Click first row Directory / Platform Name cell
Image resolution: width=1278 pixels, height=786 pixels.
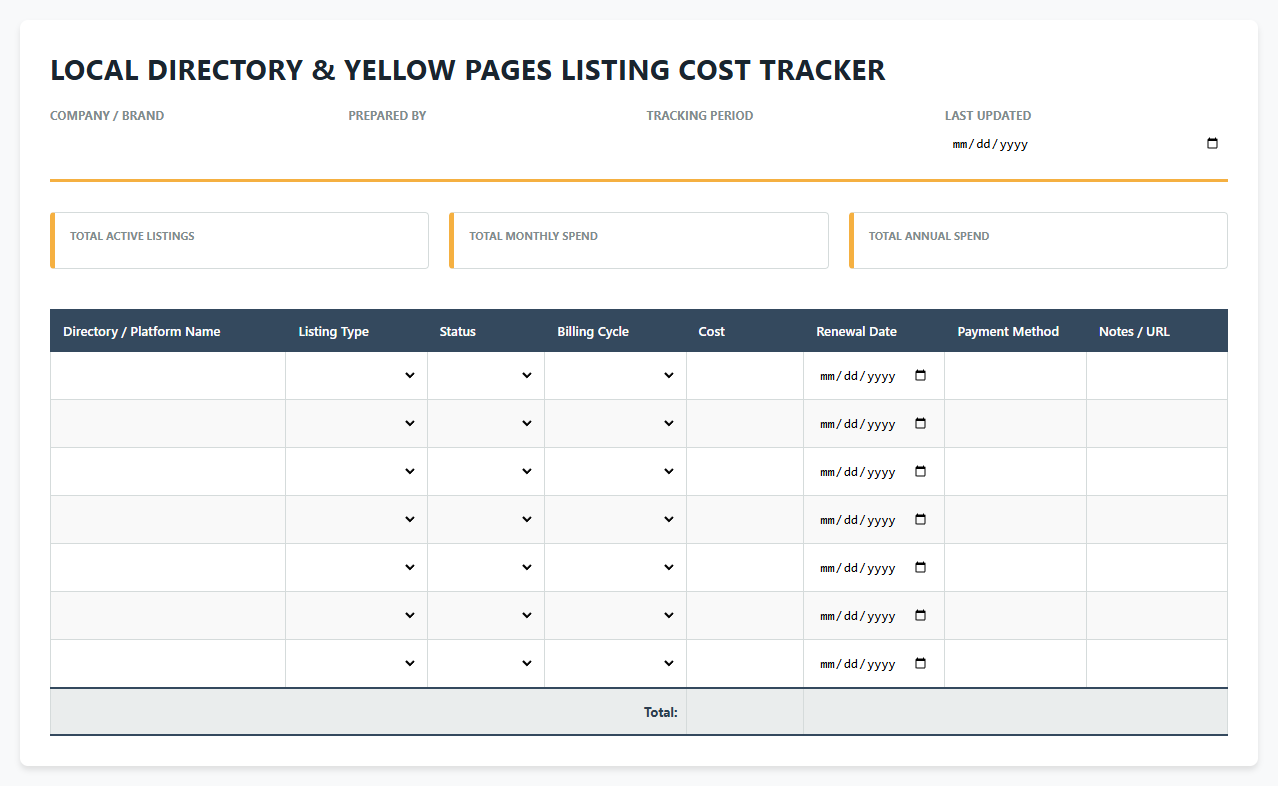click(168, 376)
